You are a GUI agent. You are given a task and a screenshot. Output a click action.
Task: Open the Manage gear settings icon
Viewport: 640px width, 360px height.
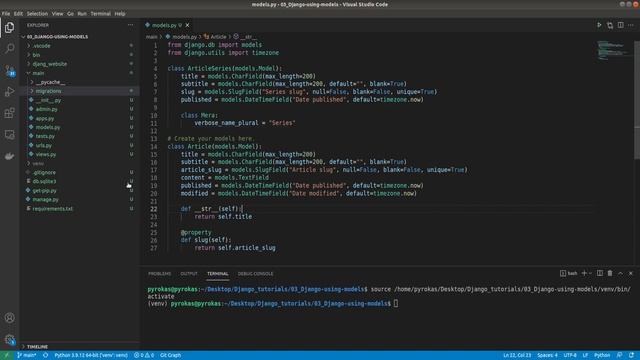pyautogui.click(x=9, y=339)
